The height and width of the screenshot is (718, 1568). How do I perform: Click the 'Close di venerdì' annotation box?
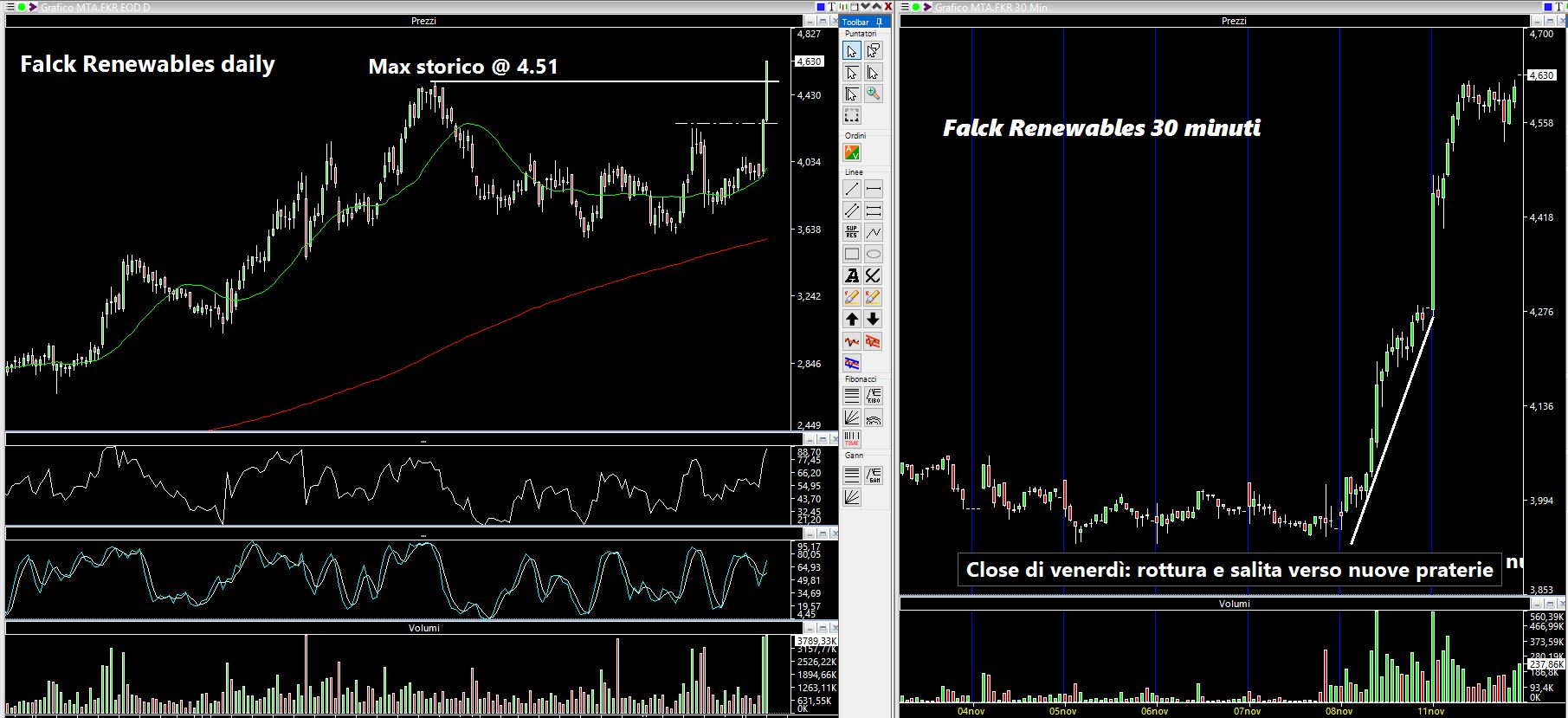pyautogui.click(x=1229, y=570)
